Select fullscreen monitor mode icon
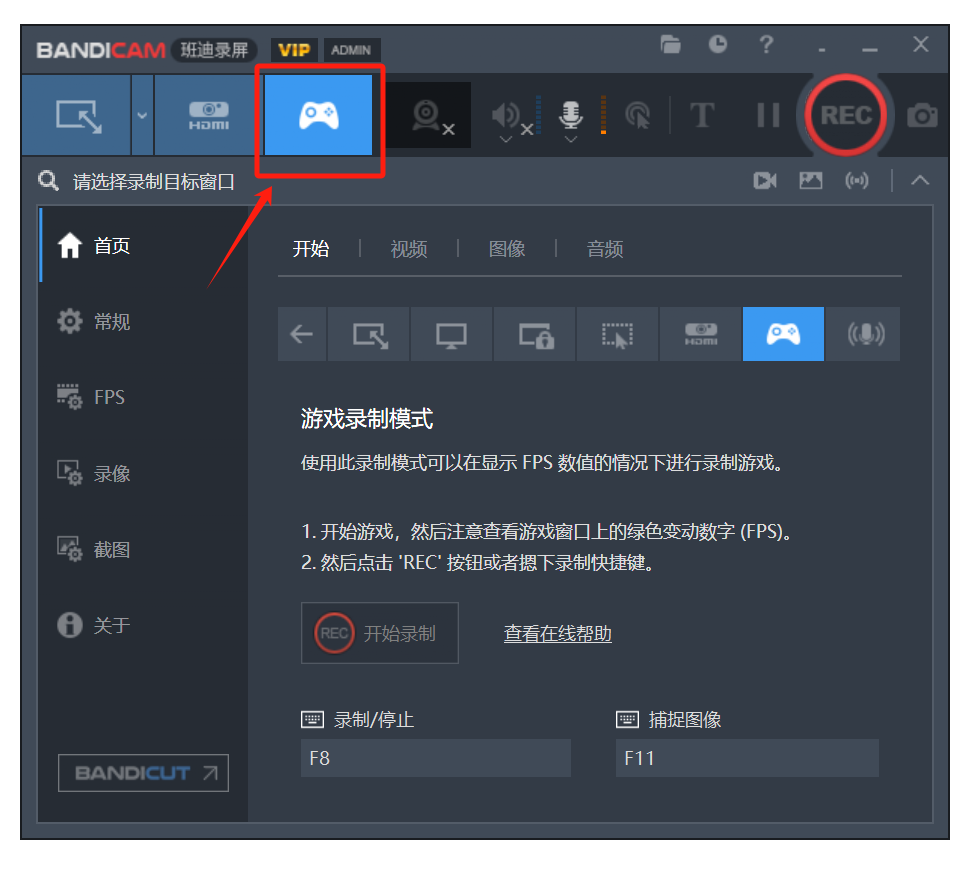Image resolution: width=972 pixels, height=886 pixels. pyautogui.click(x=451, y=334)
